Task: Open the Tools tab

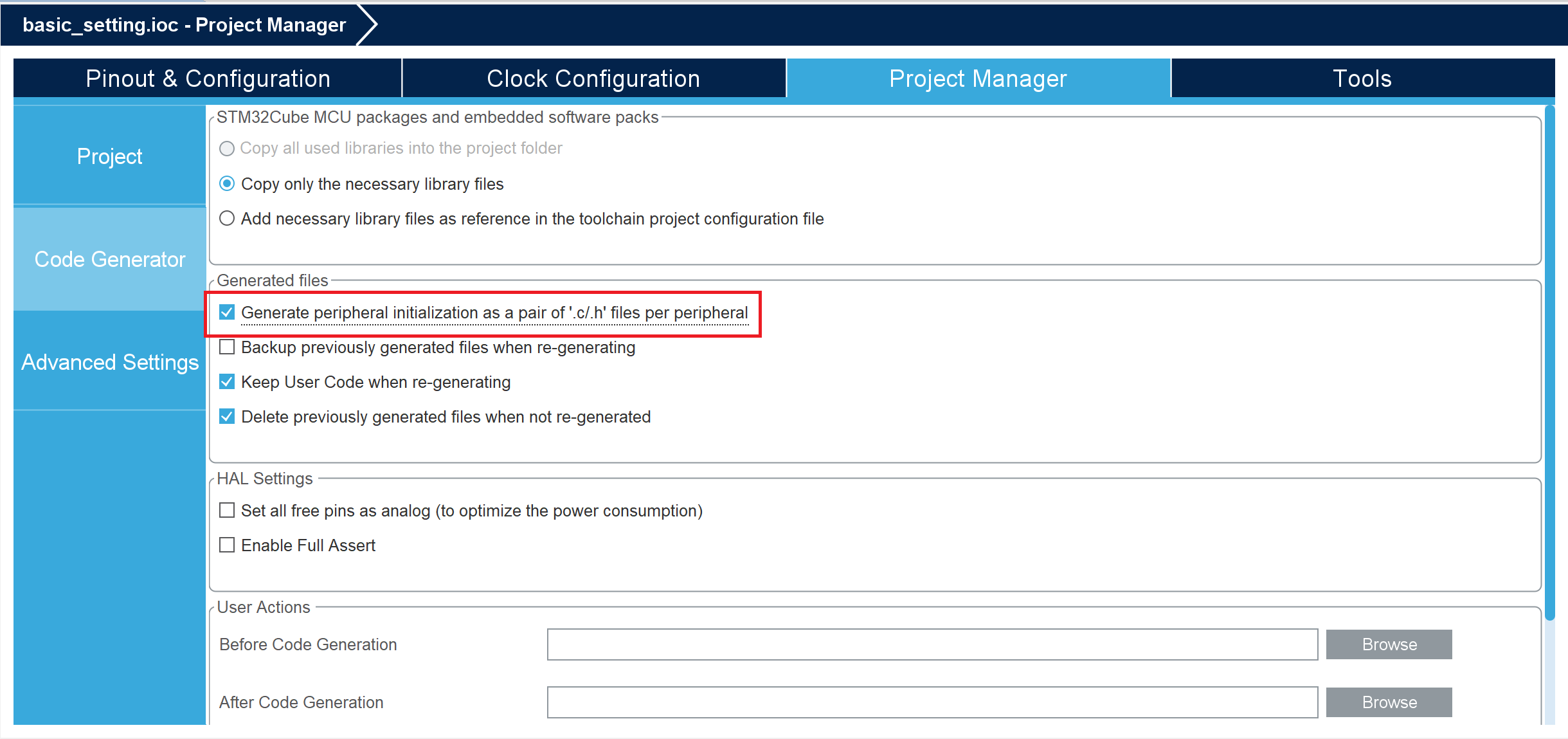Action: tap(1362, 78)
